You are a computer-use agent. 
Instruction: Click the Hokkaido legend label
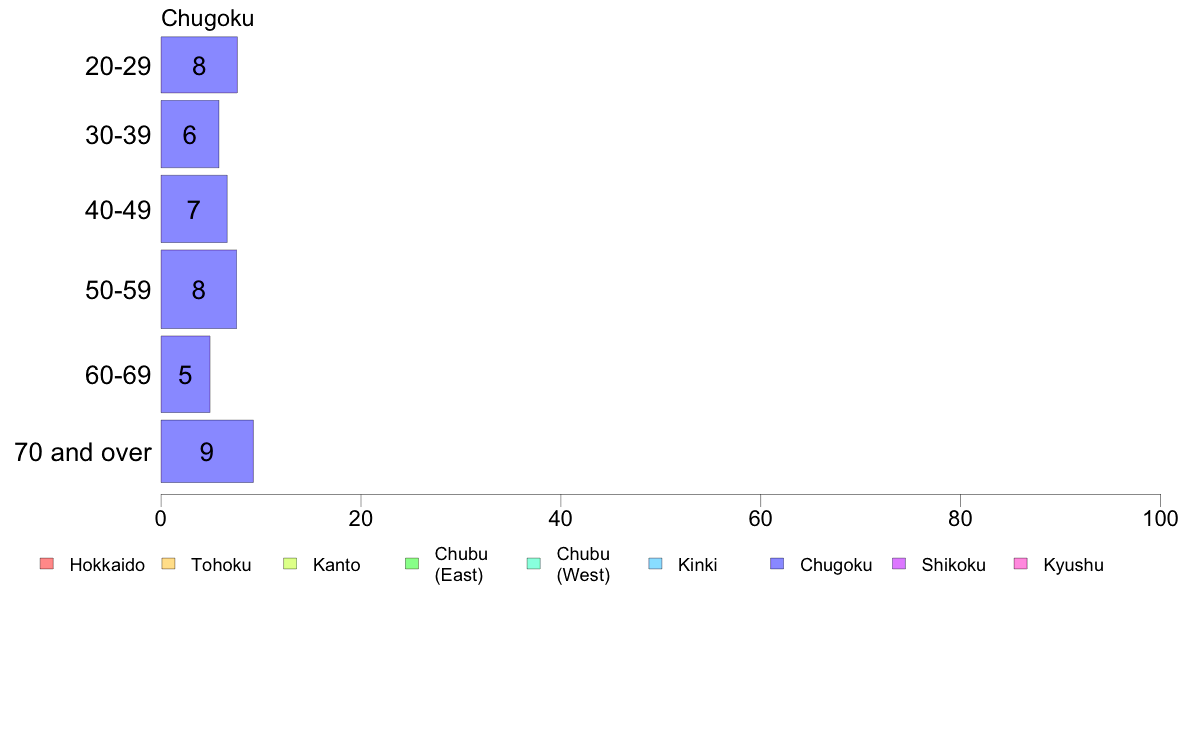pos(107,565)
